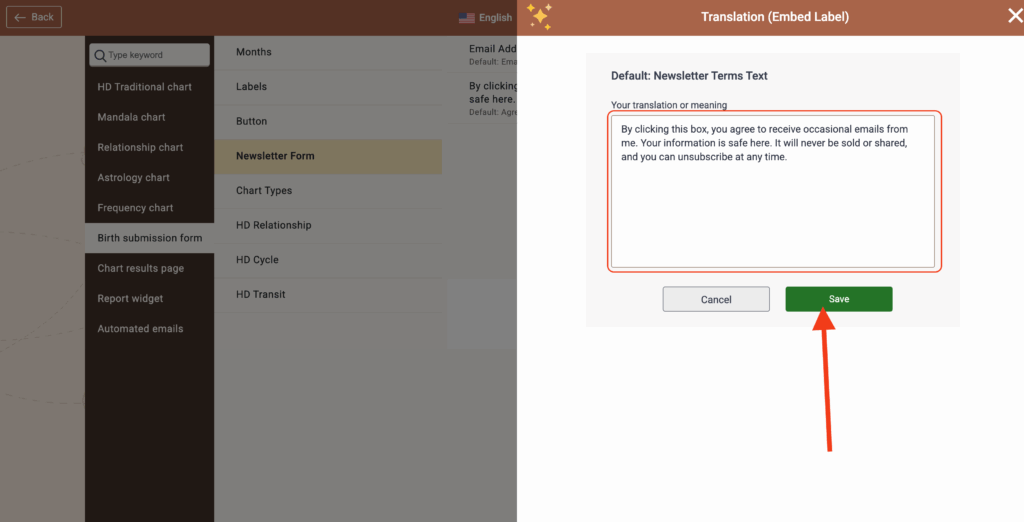Click the US flag icon

pyautogui.click(x=467, y=18)
